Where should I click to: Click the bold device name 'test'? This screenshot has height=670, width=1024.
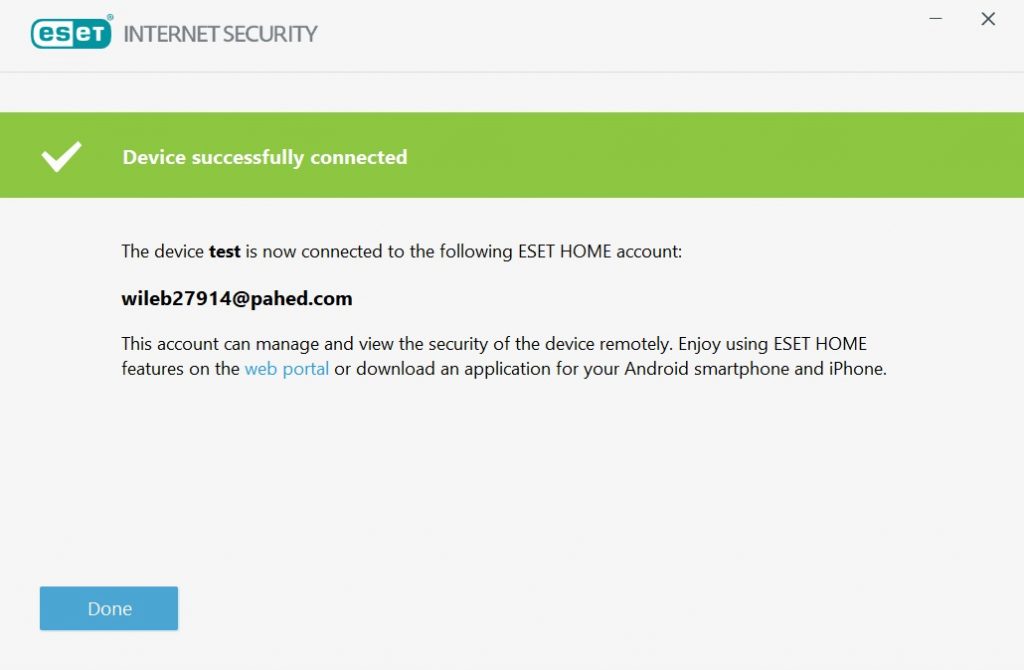click(x=224, y=251)
